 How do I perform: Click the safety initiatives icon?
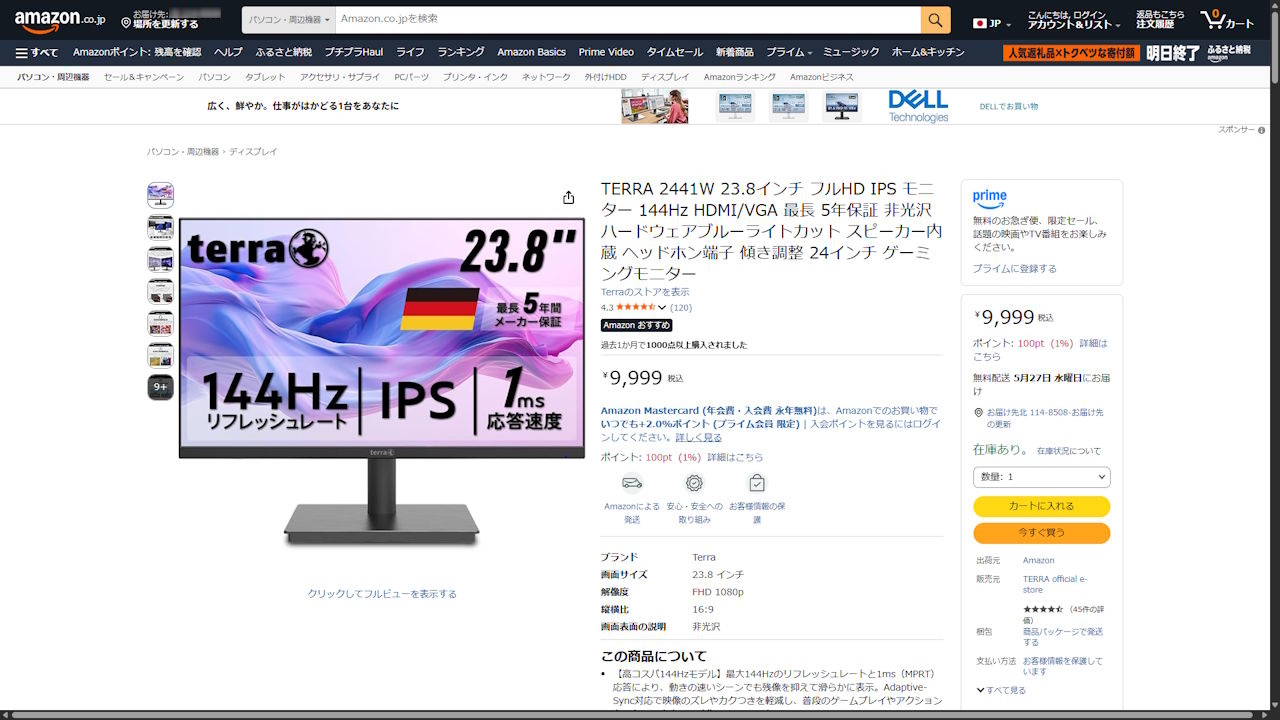[694, 483]
